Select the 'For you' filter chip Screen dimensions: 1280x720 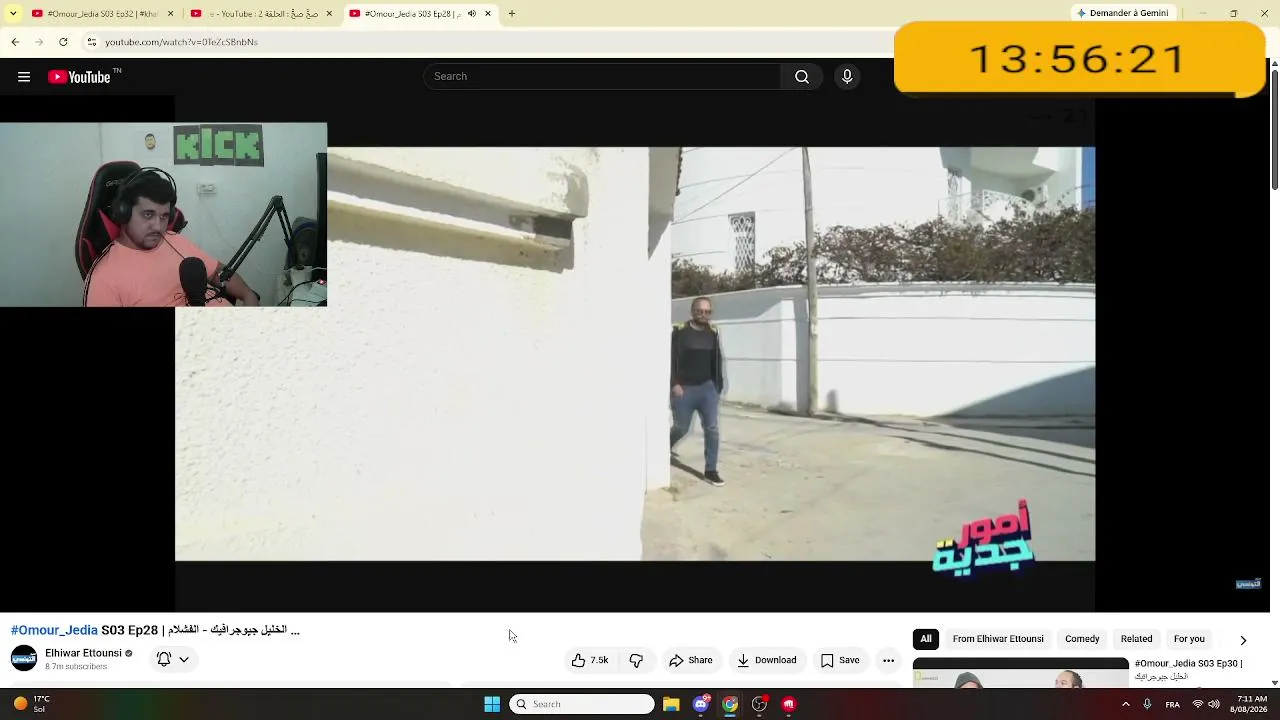[1189, 639]
